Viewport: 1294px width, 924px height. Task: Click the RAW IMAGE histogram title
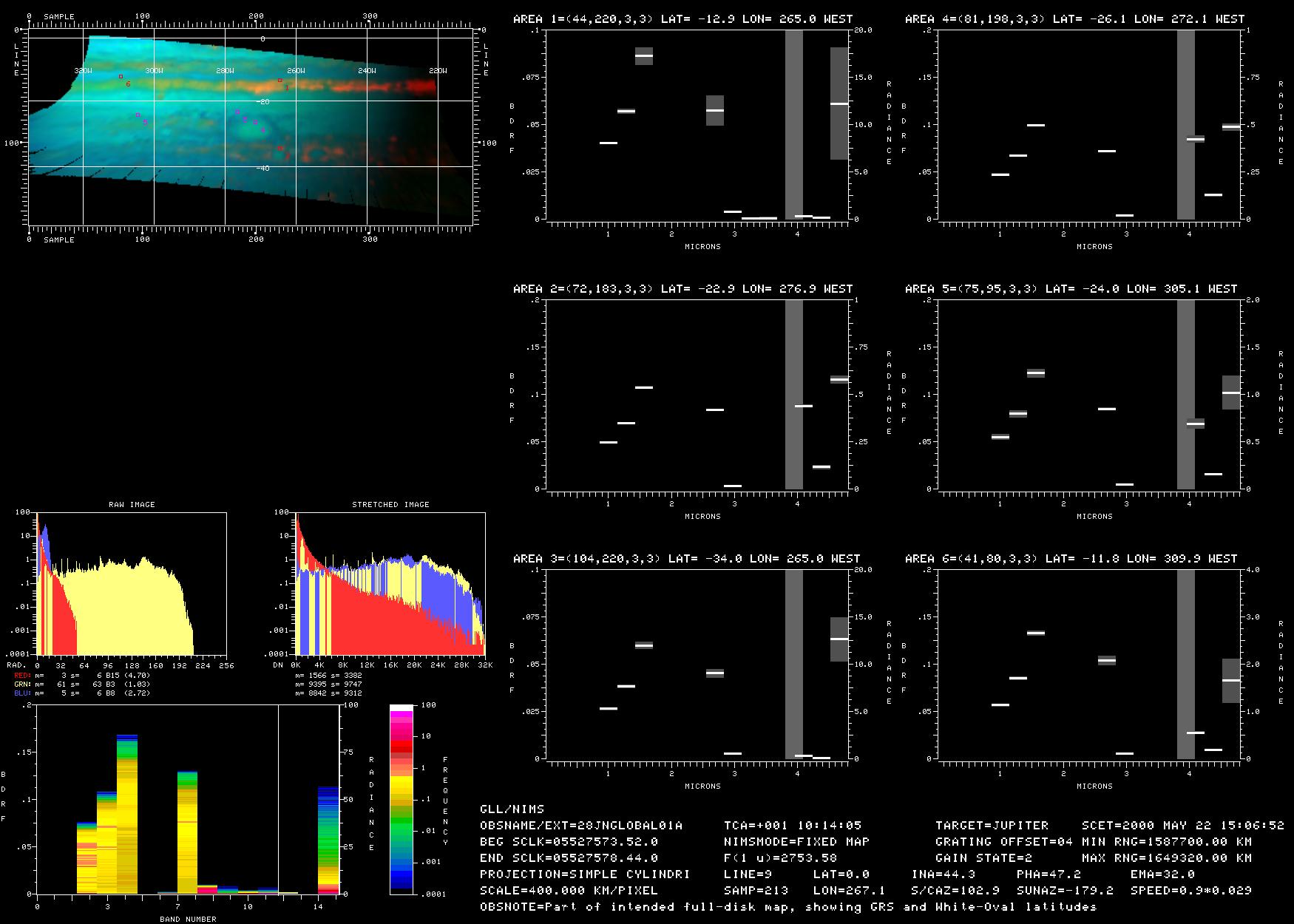132,504
